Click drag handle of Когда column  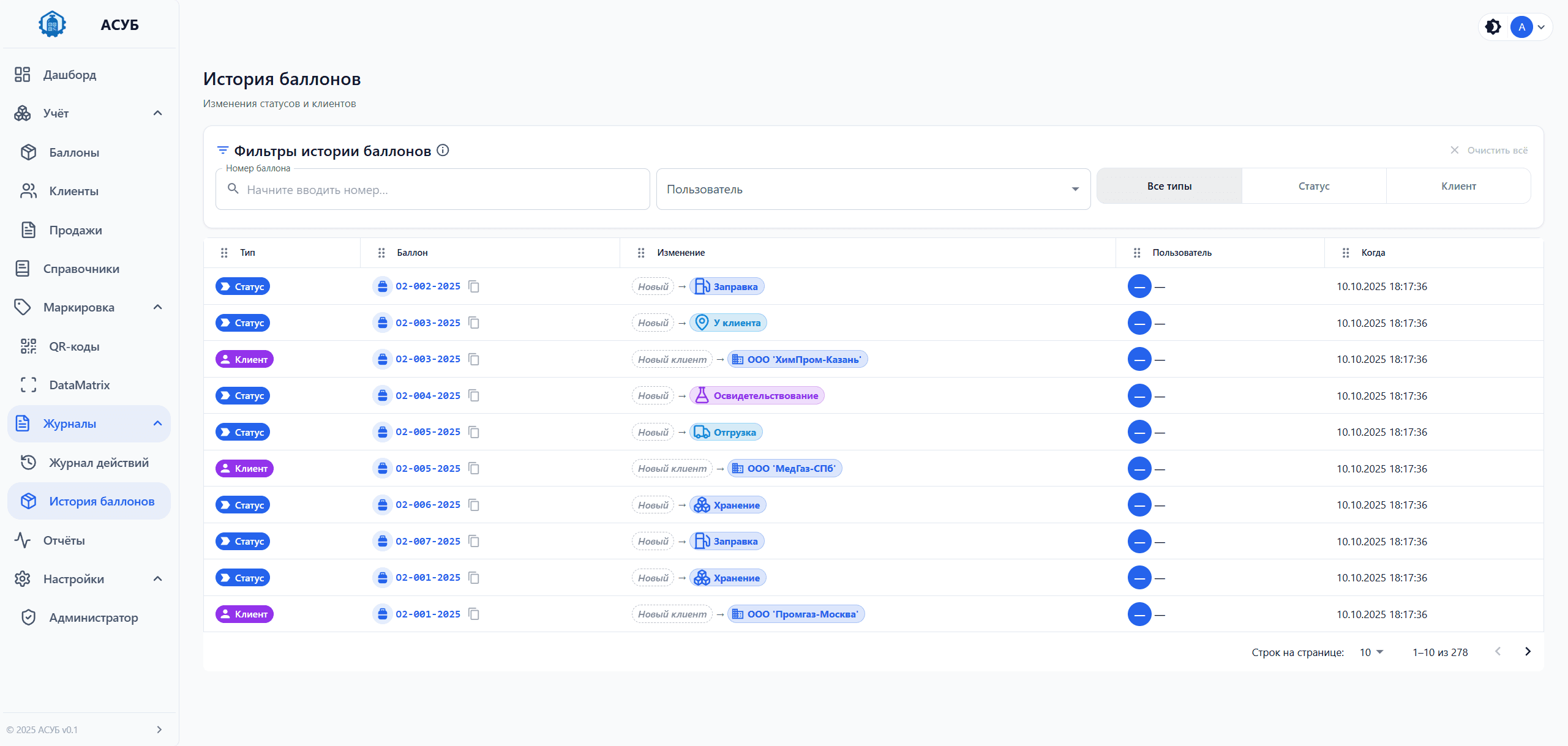tap(1346, 253)
